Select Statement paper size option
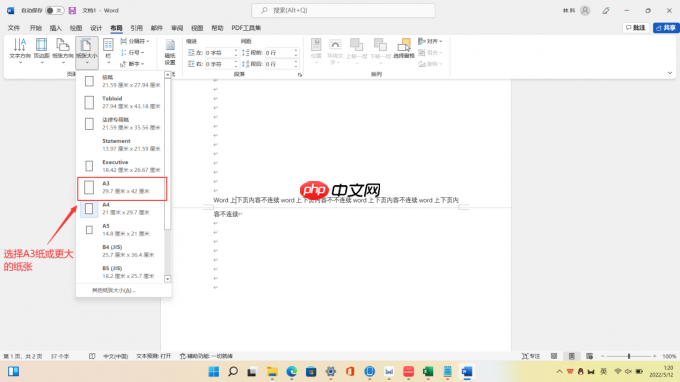The image size is (680, 382). (x=121, y=145)
